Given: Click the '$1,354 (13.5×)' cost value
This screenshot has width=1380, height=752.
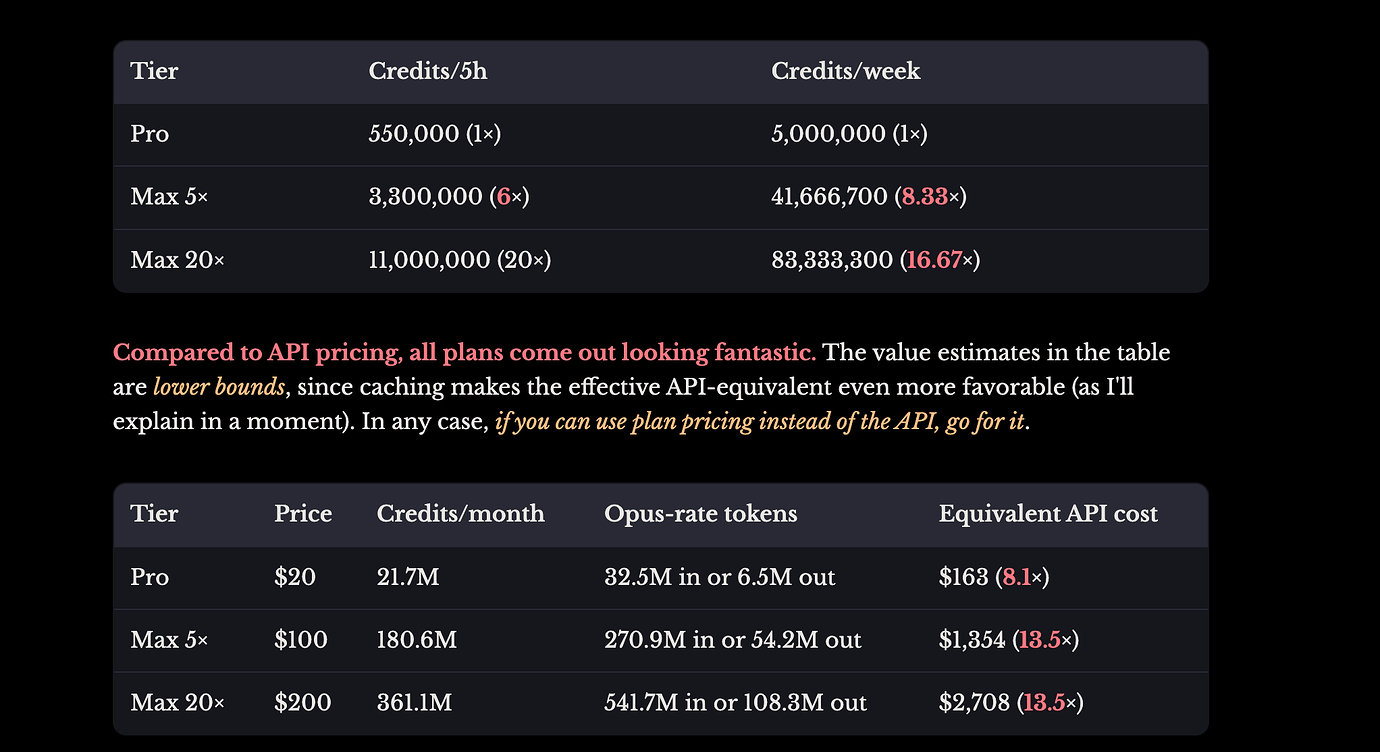Looking at the screenshot, I should pyautogui.click(x=1008, y=640).
